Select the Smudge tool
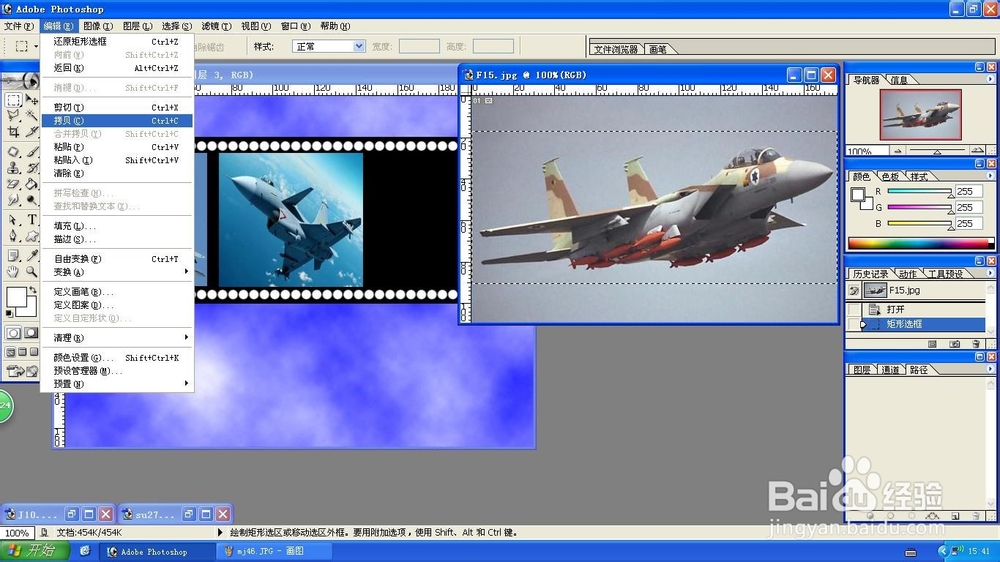 click(x=13, y=200)
